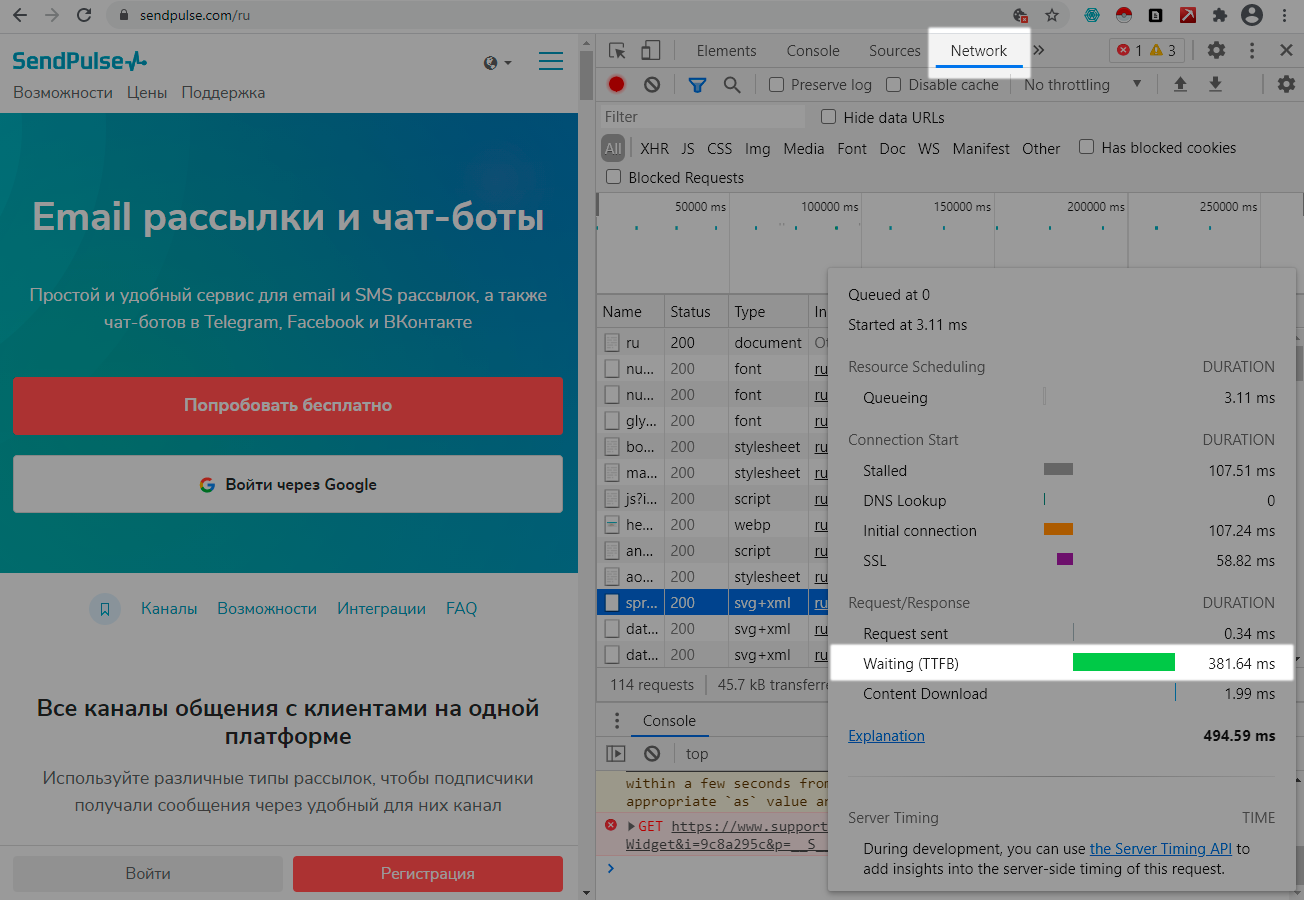Switch to the Console tab
Viewport: 1304px width, 900px height.
(x=813, y=50)
